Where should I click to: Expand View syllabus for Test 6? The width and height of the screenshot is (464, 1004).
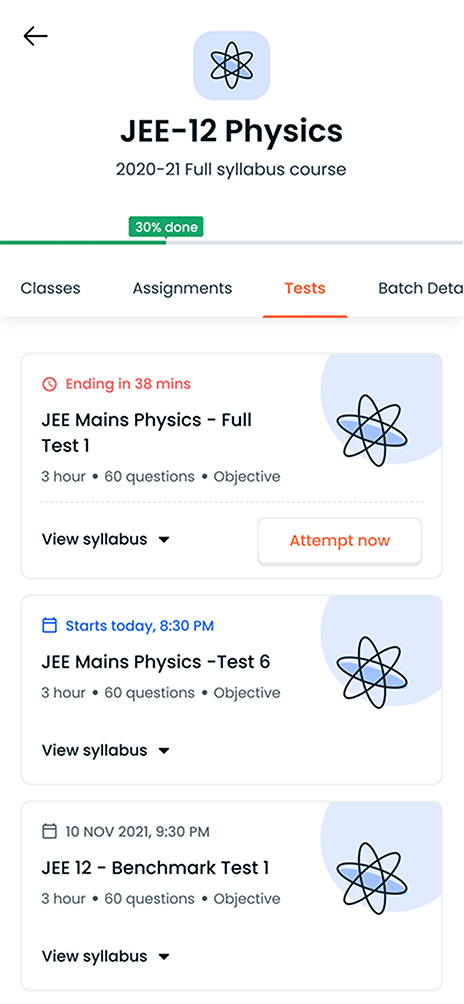[106, 750]
